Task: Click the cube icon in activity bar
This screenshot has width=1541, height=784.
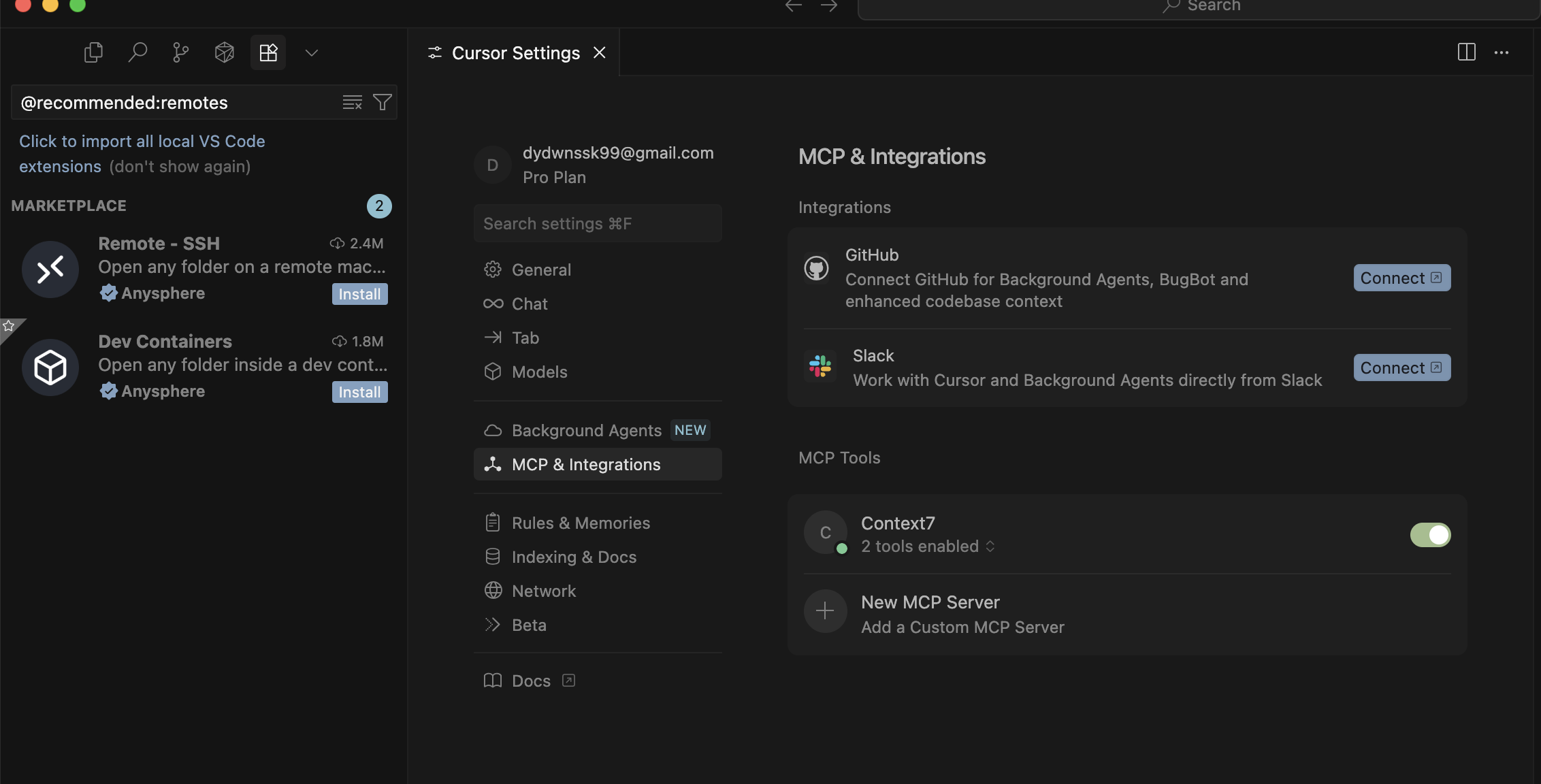Action: (224, 52)
